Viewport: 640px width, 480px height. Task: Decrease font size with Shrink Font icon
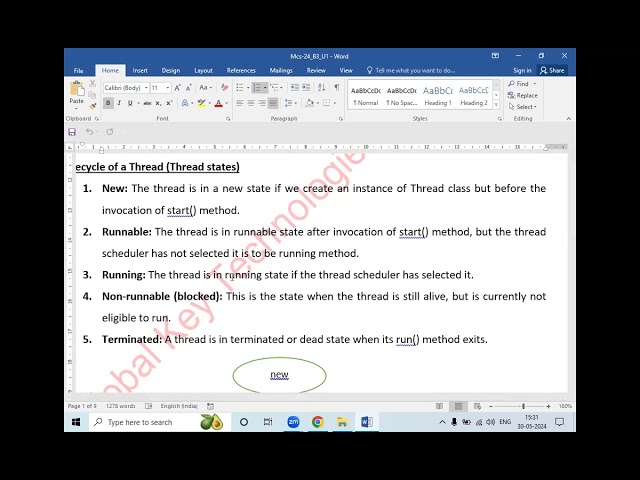(x=189, y=88)
